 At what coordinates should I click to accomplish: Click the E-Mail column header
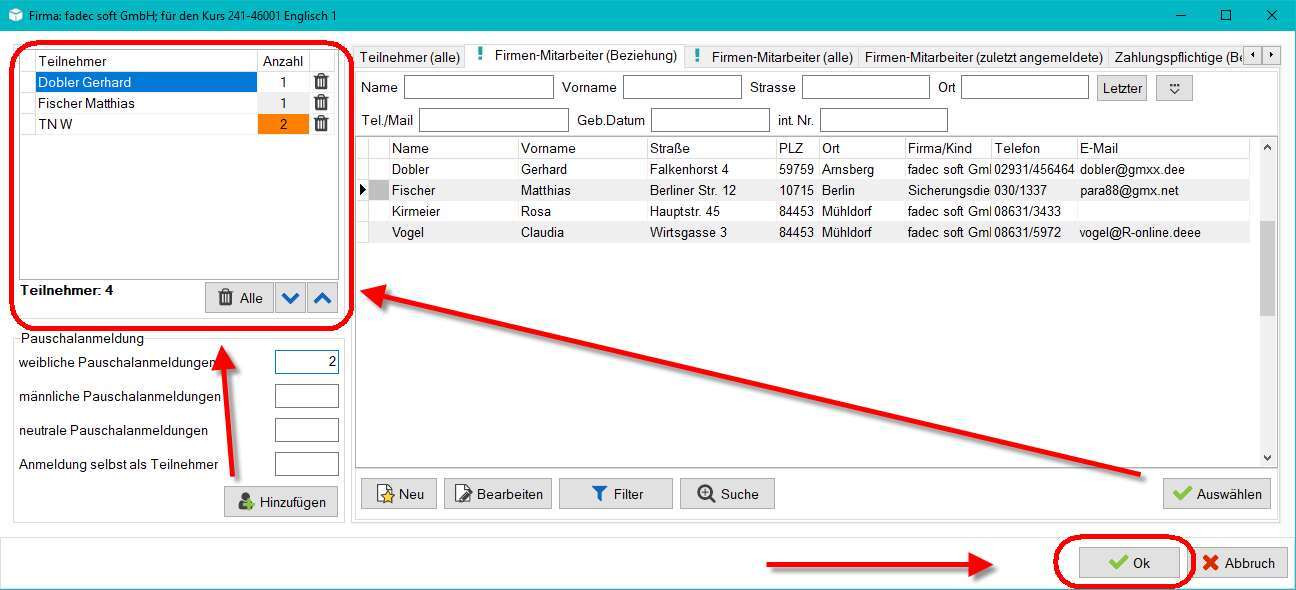pyautogui.click(x=1163, y=148)
